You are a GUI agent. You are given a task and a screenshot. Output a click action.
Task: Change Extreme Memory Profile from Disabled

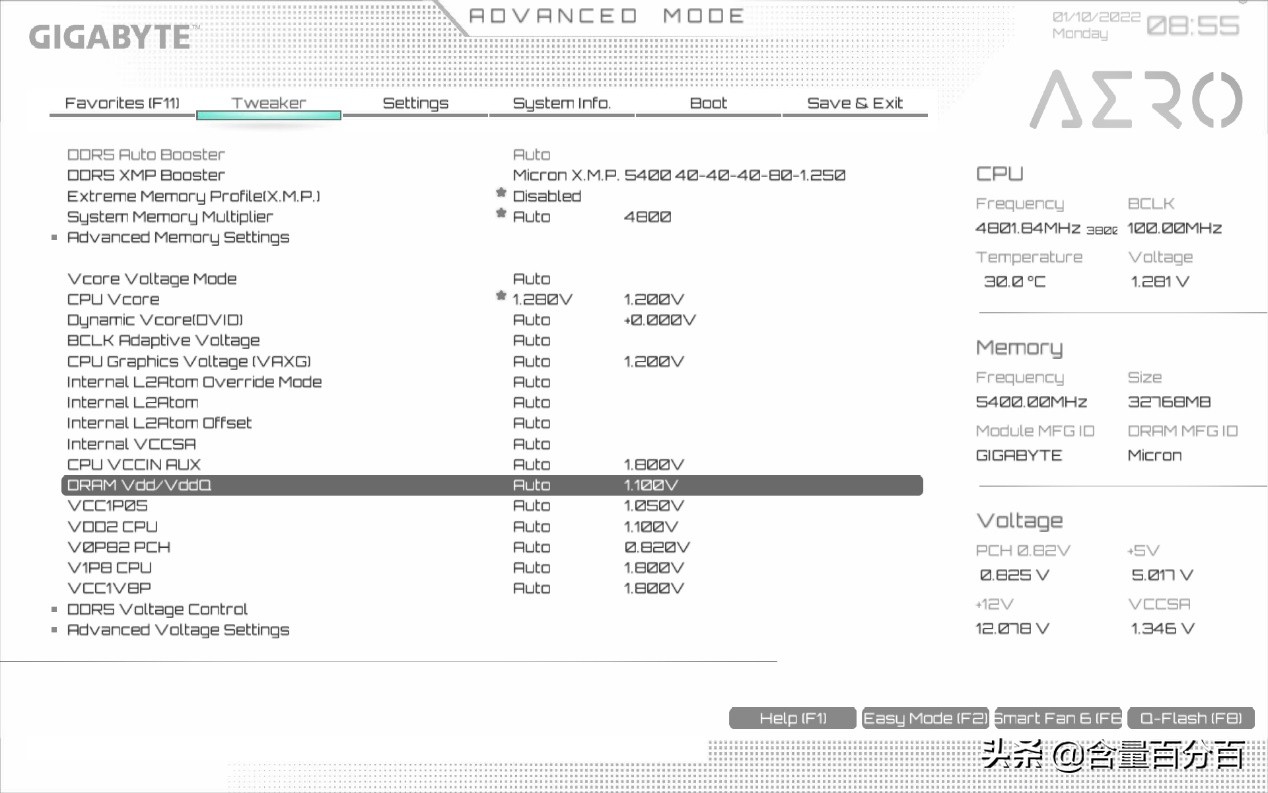[x=547, y=196]
